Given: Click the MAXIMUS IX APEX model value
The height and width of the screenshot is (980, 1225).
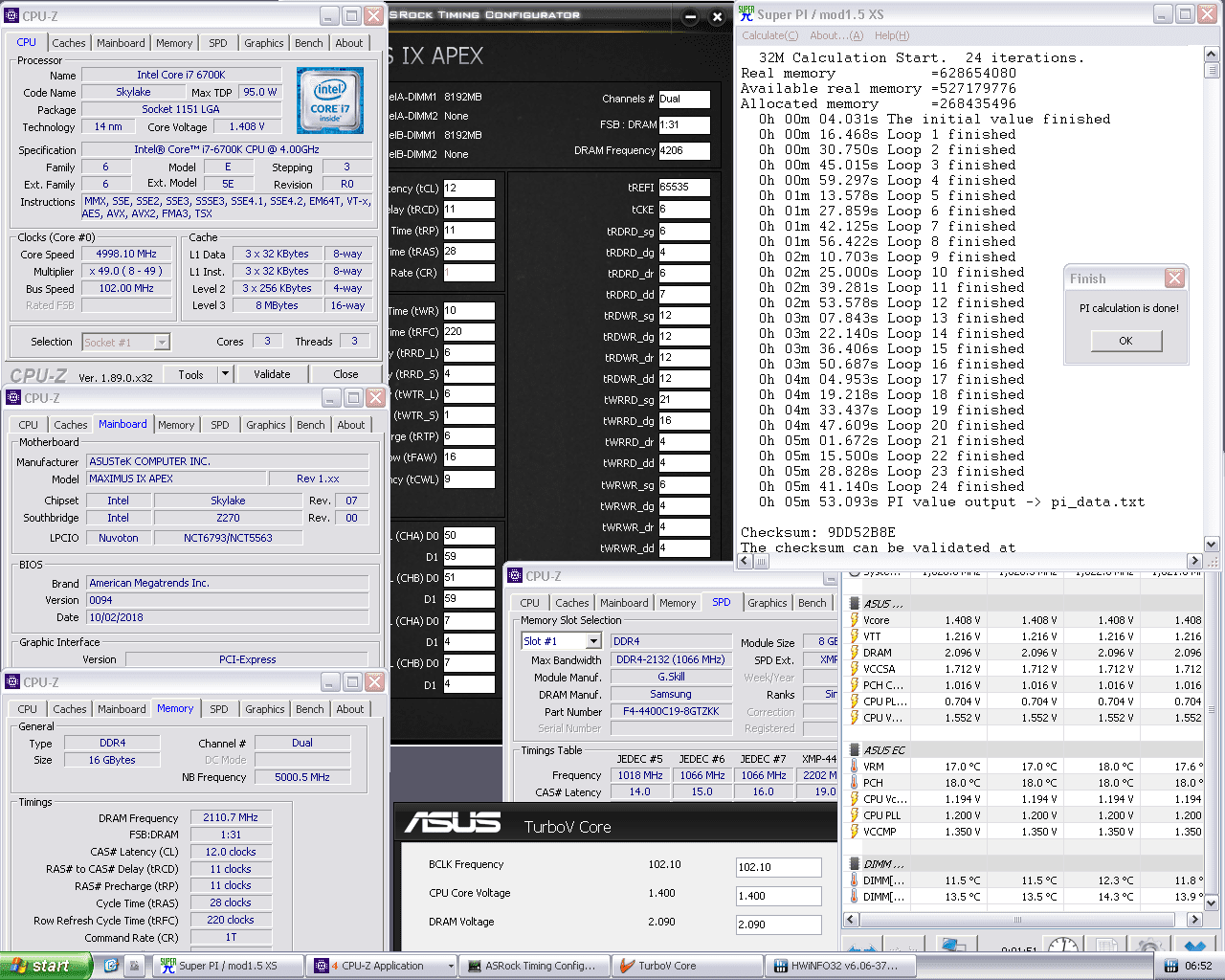Looking at the screenshot, I should tap(176, 479).
